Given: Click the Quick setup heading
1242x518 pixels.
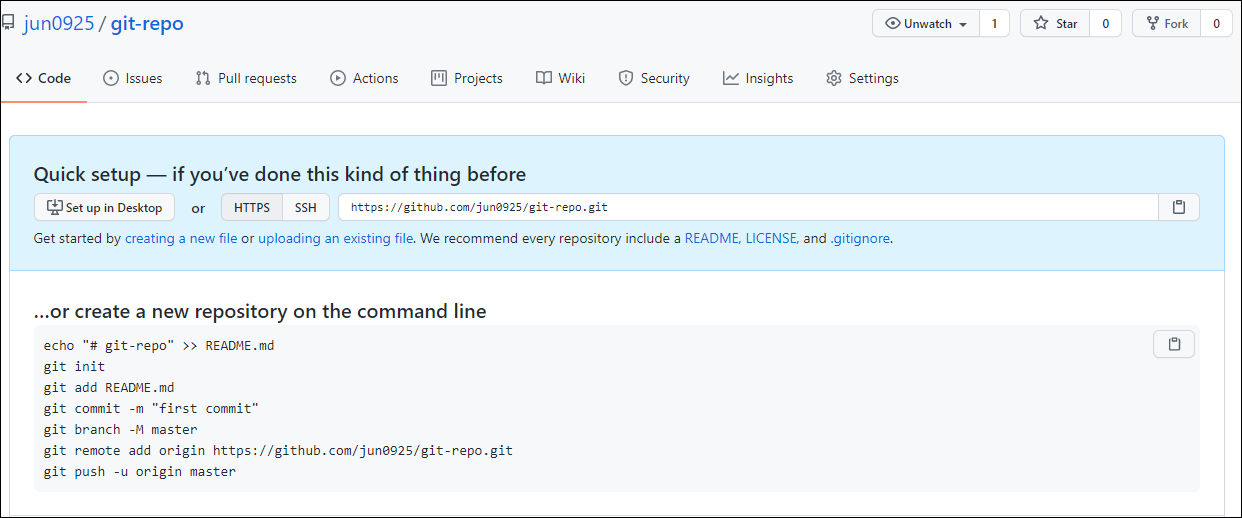Looking at the screenshot, I should coord(280,174).
